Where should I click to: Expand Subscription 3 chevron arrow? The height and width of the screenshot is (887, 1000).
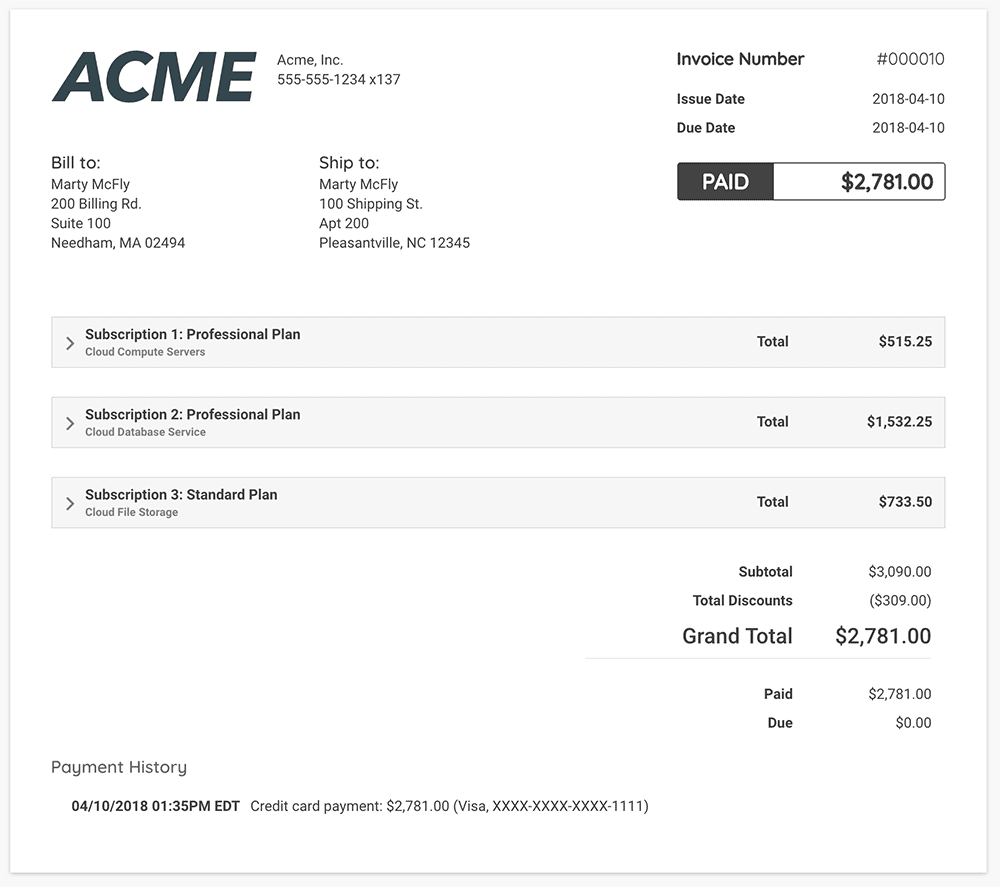point(70,504)
